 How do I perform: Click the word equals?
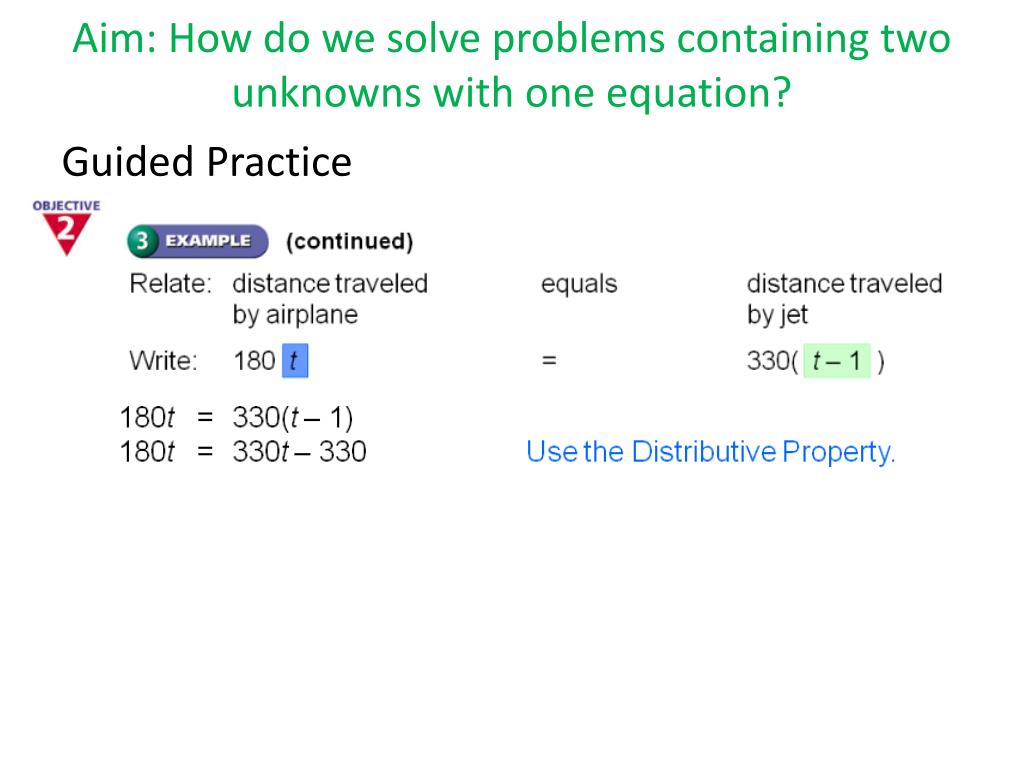tap(579, 285)
